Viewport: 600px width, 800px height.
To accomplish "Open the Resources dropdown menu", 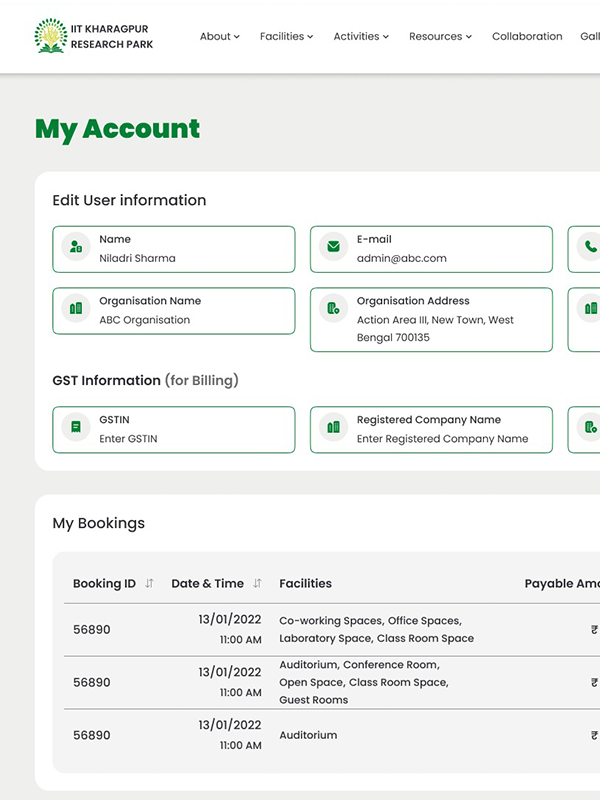I will point(440,36).
